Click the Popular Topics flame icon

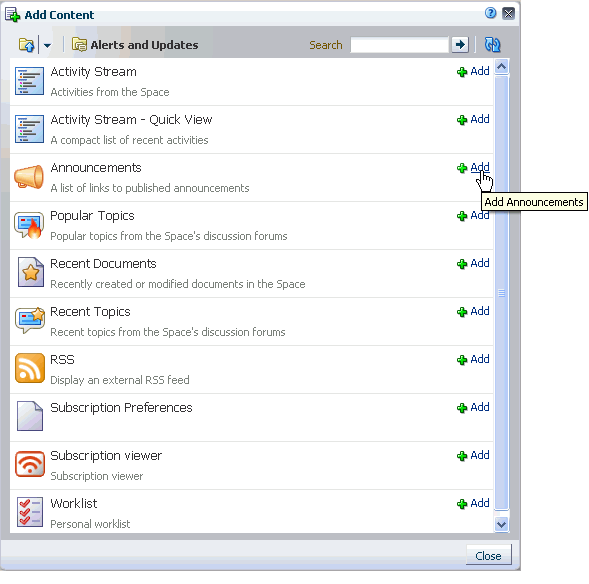point(29,225)
